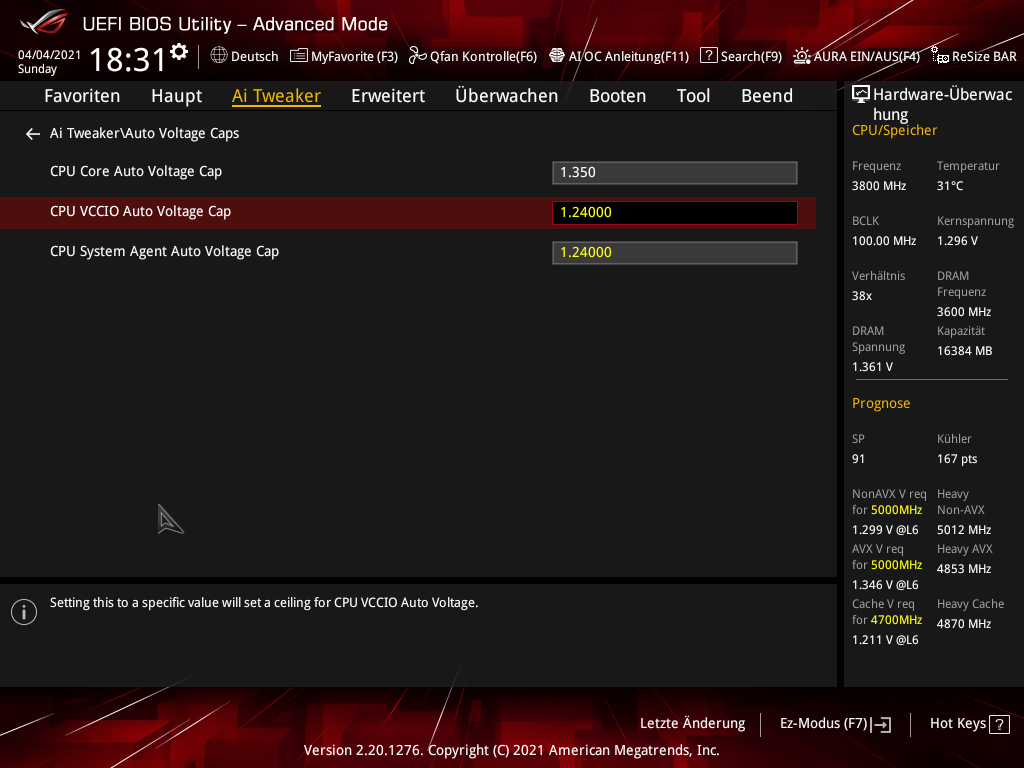1024x768 pixels.
Task: Click CPU System Agent Auto Voltage Cap field
Action: click(675, 253)
